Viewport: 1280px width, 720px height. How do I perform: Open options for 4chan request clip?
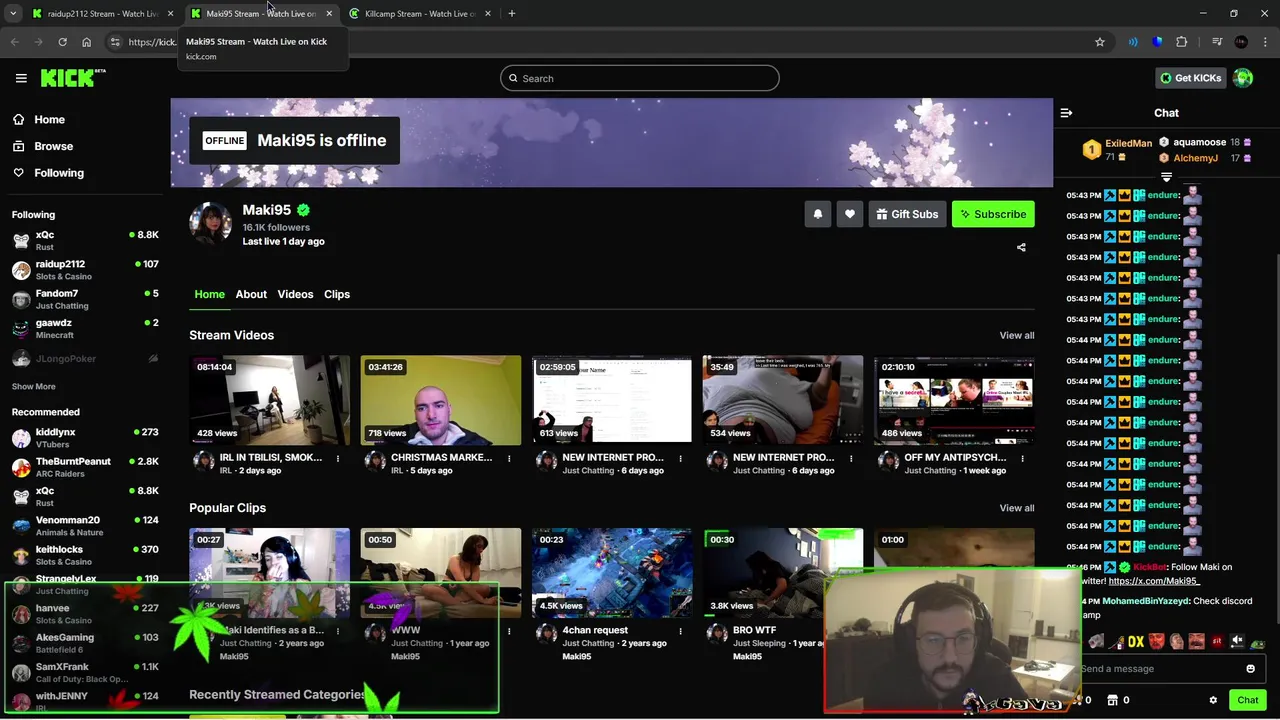[680, 631]
